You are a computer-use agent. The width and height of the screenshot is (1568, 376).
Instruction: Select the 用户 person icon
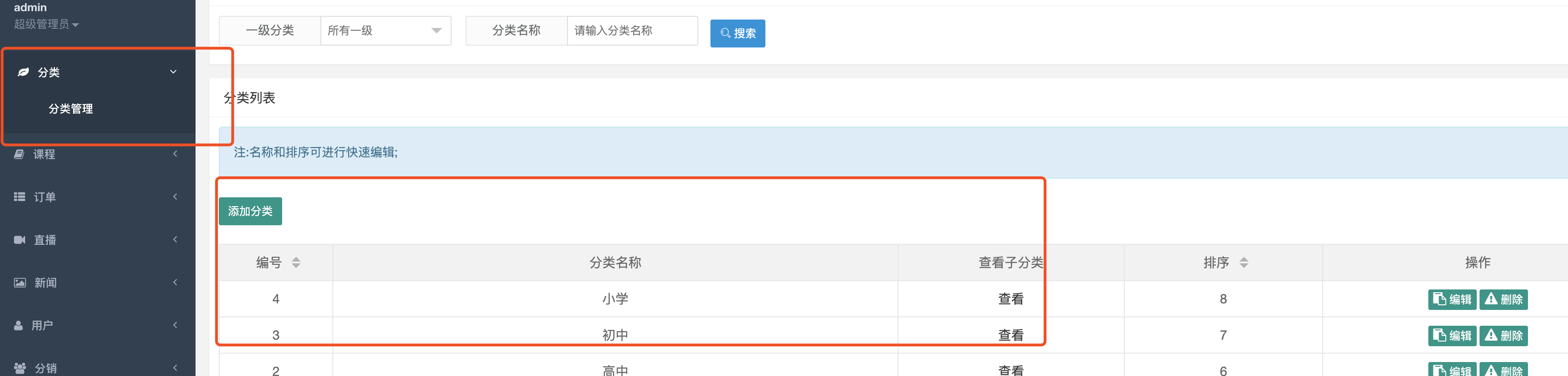coord(19,325)
